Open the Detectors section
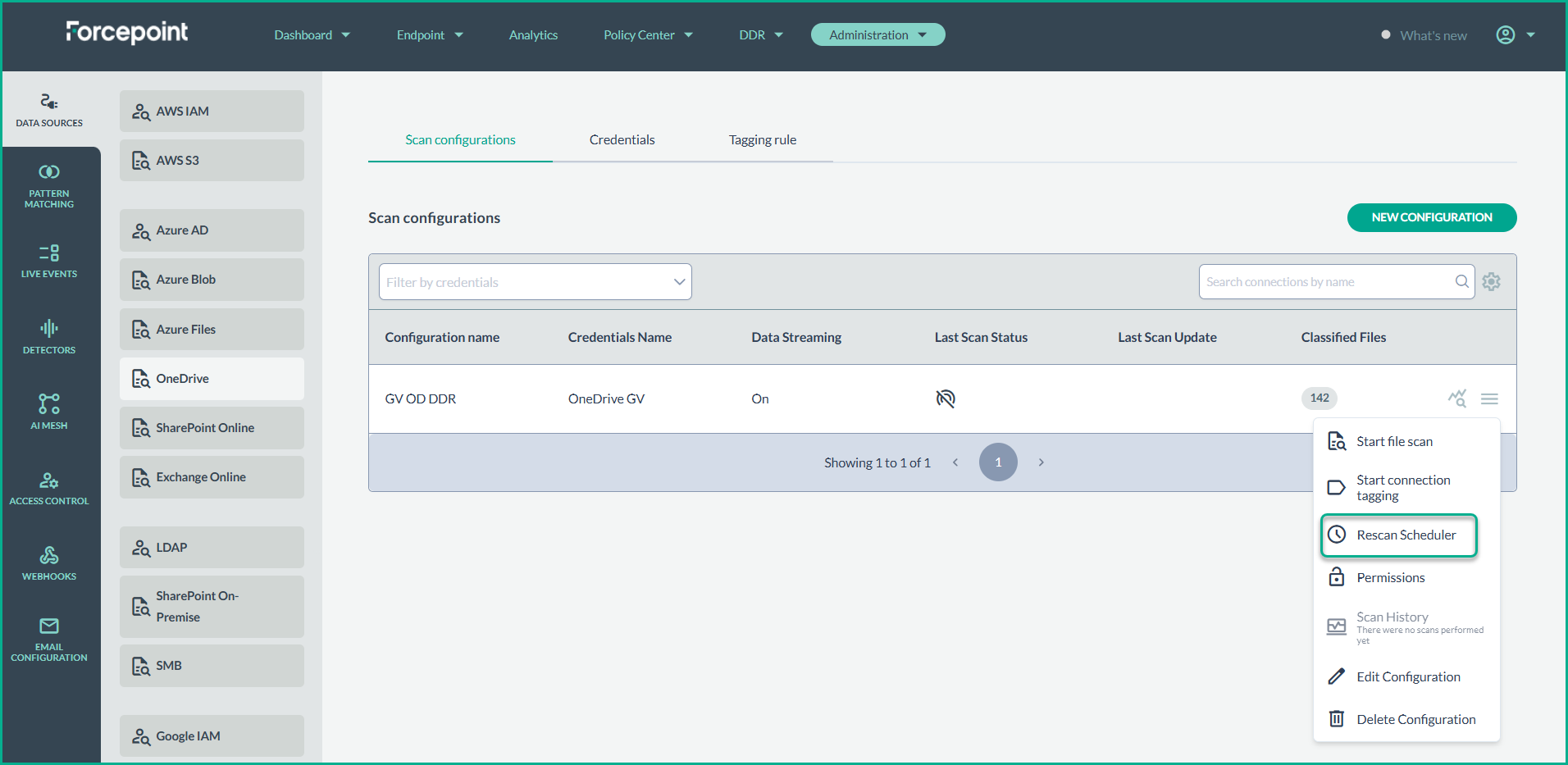1568x765 pixels. pyautogui.click(x=49, y=336)
